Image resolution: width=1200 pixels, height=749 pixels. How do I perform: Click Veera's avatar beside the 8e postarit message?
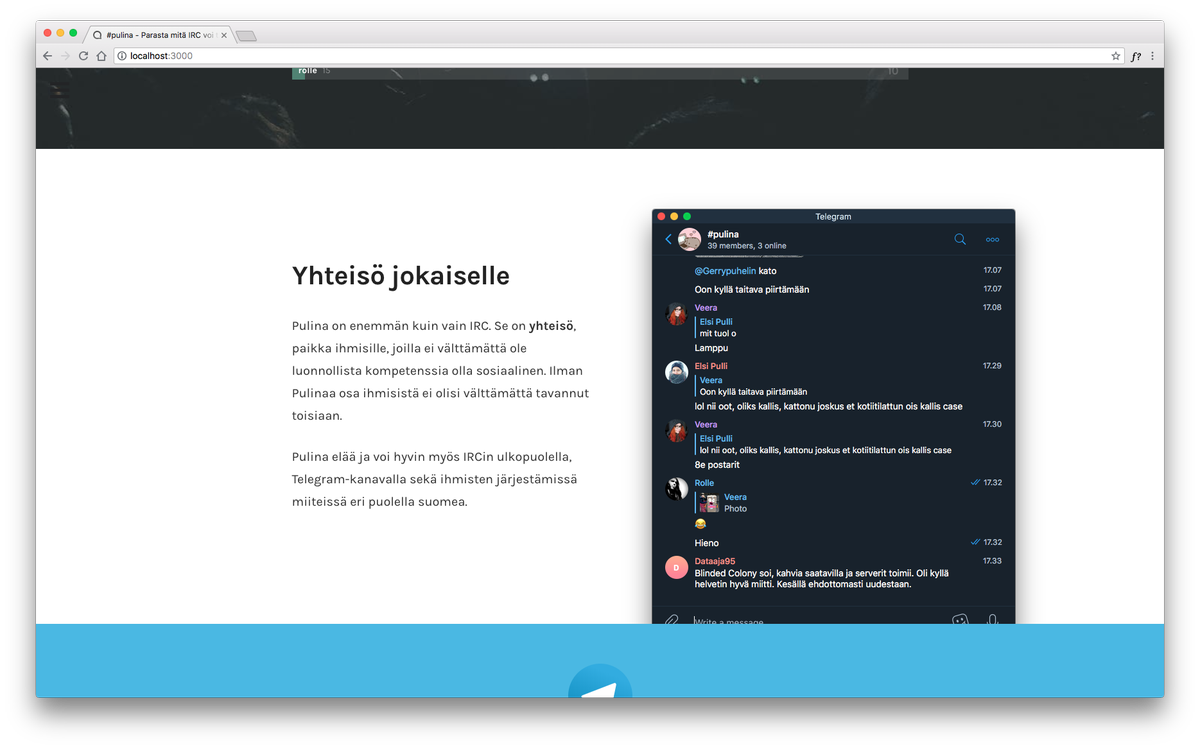(676, 431)
